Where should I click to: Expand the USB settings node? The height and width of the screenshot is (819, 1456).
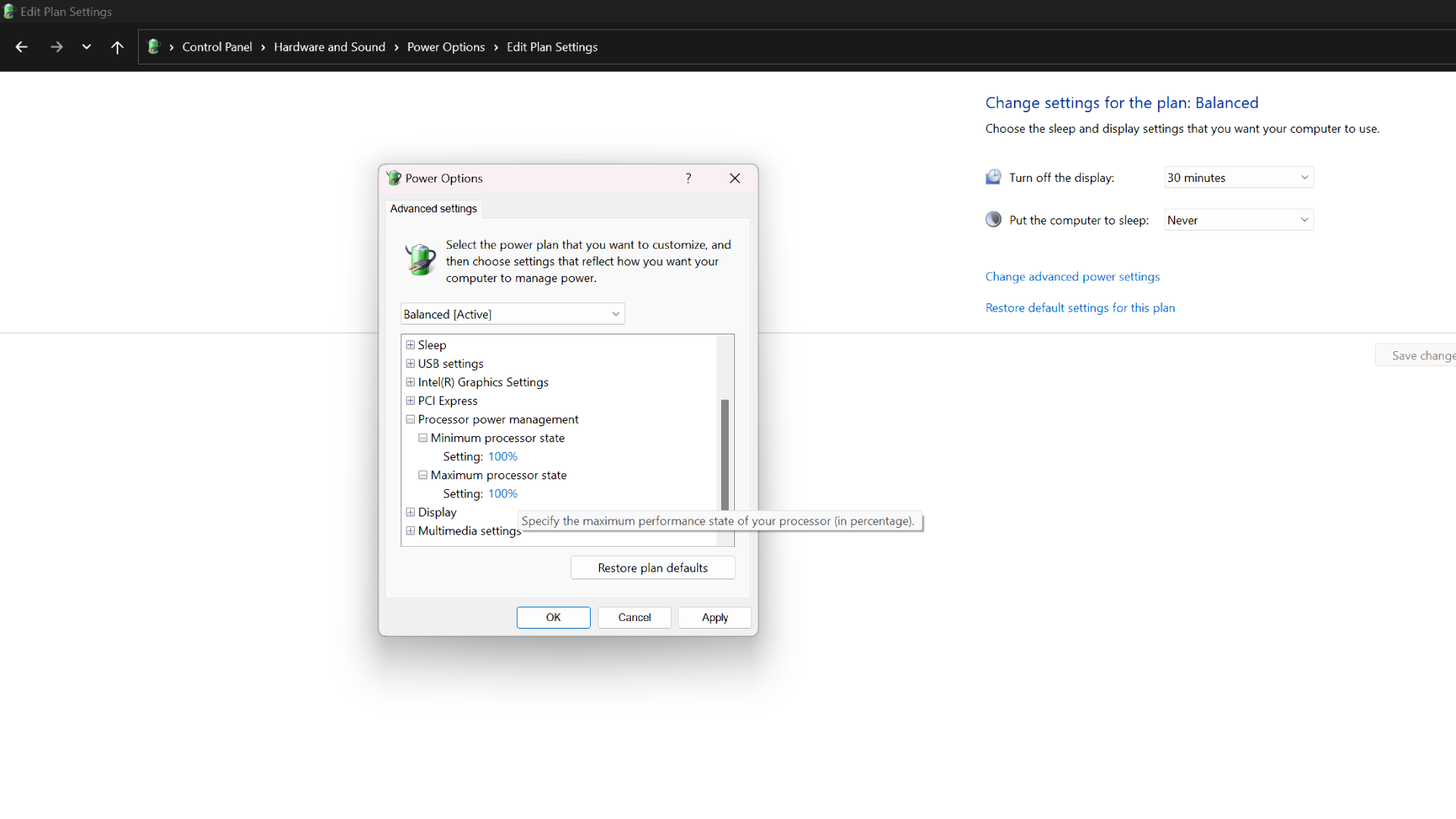tap(410, 363)
